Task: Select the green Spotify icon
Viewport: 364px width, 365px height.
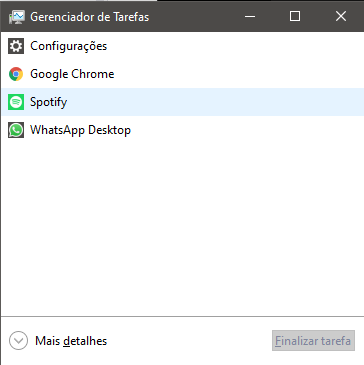Action: click(16, 102)
